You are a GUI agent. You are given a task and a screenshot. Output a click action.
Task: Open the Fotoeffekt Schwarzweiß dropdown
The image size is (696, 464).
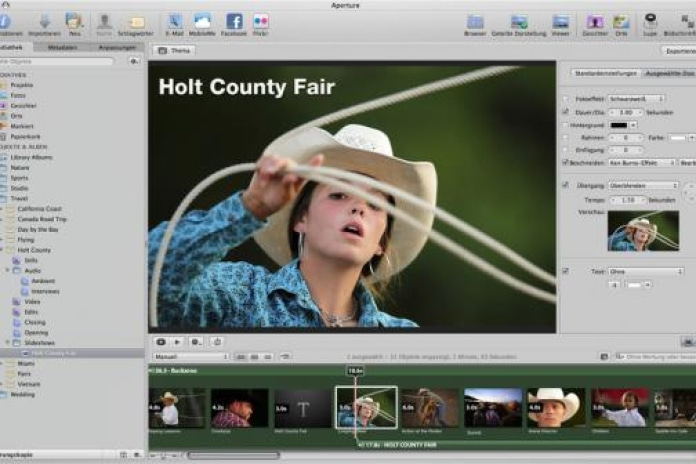(636, 99)
